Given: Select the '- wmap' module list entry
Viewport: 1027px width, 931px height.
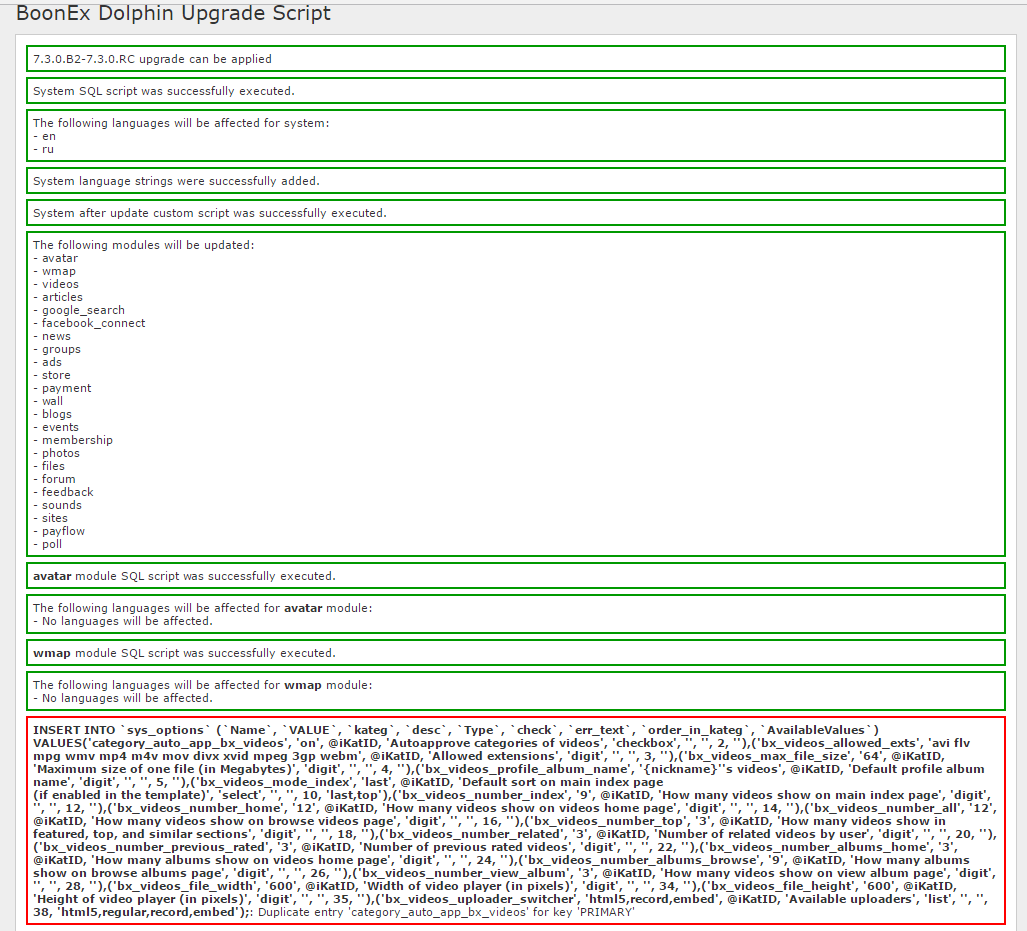Looking at the screenshot, I should 54,271.
